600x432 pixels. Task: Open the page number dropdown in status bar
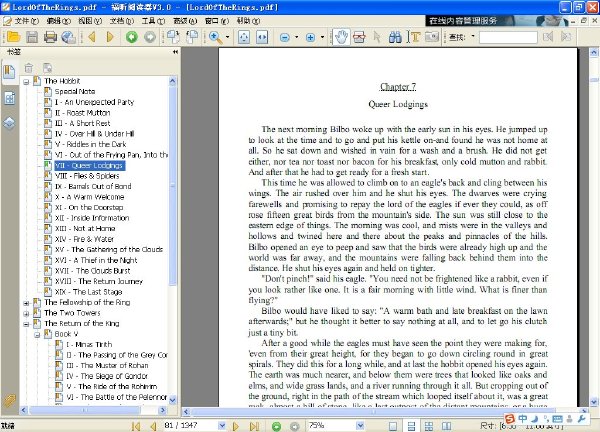222,425
